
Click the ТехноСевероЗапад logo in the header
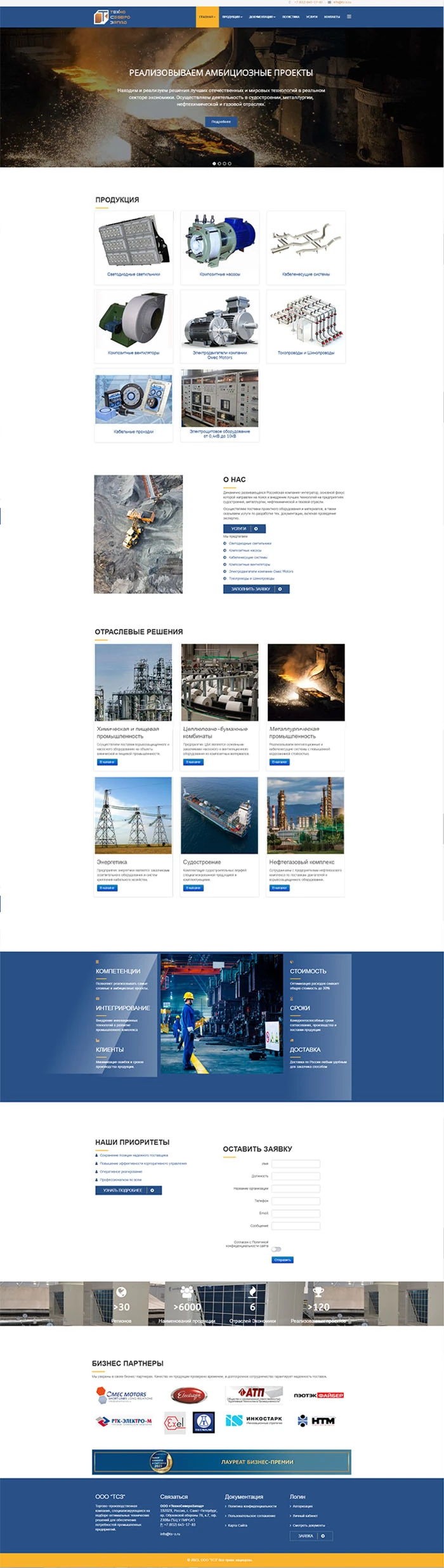111,17
